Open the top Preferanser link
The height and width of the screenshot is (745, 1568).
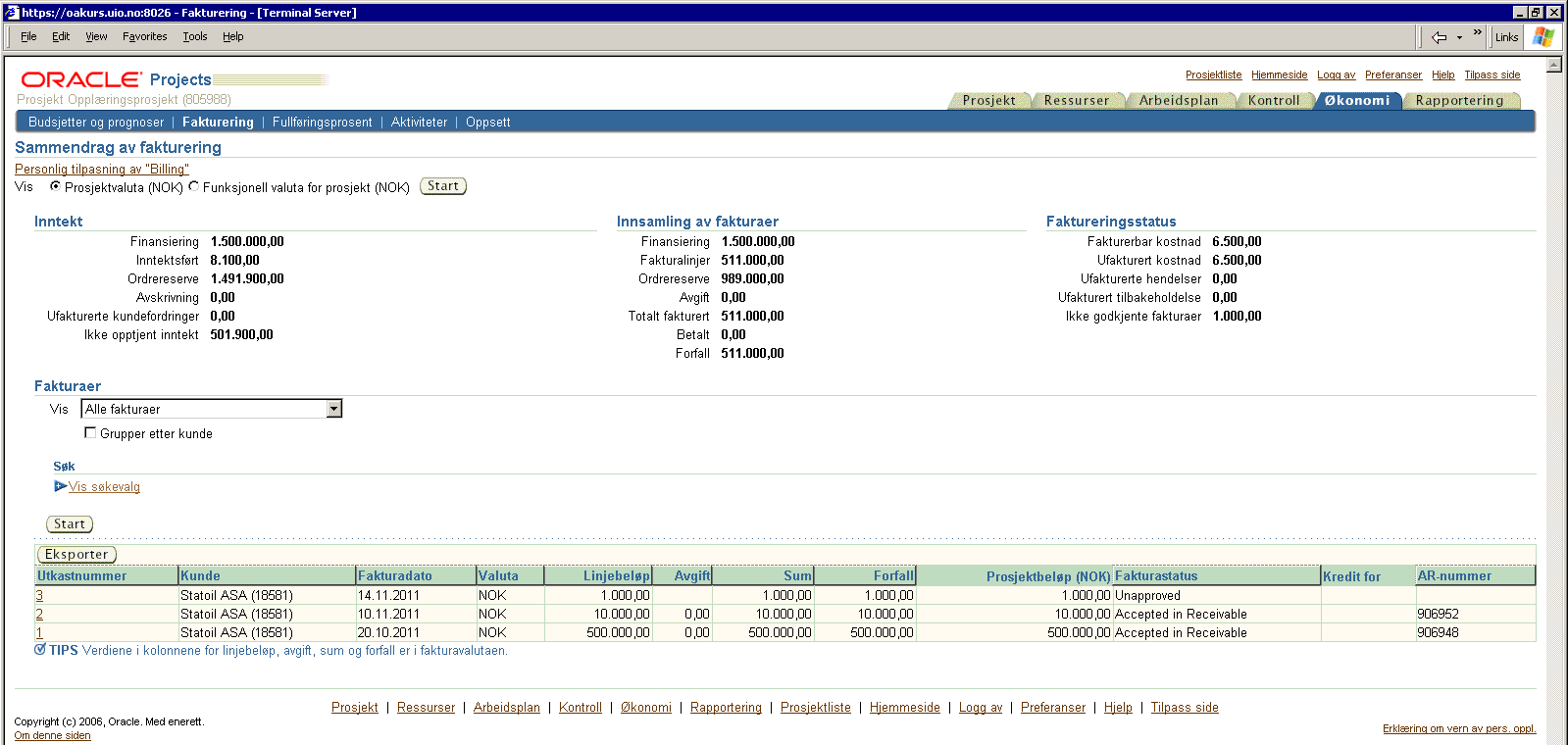1392,74
